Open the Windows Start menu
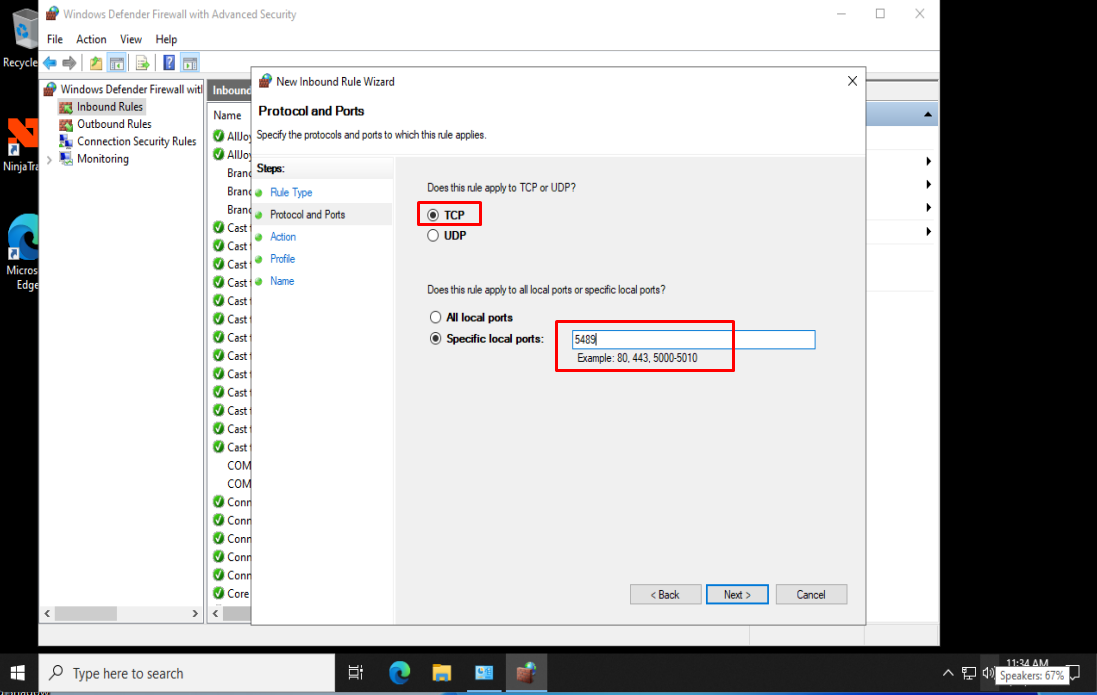 click(x=17, y=673)
